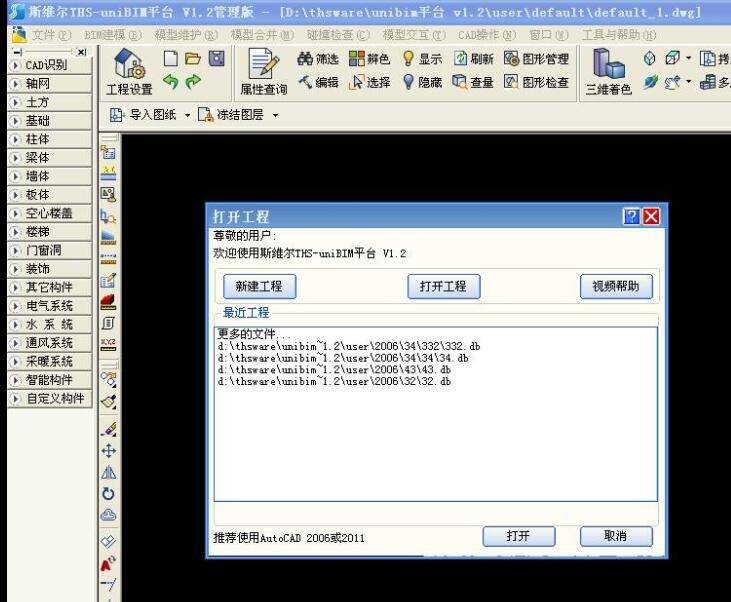This screenshot has width=731, height=602.
Task: Click the 三维着色 3D shading tool
Action: point(609,72)
